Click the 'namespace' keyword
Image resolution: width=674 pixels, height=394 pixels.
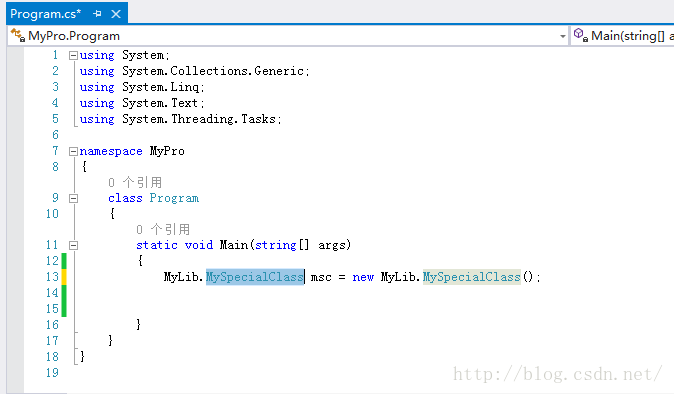[x=111, y=152]
